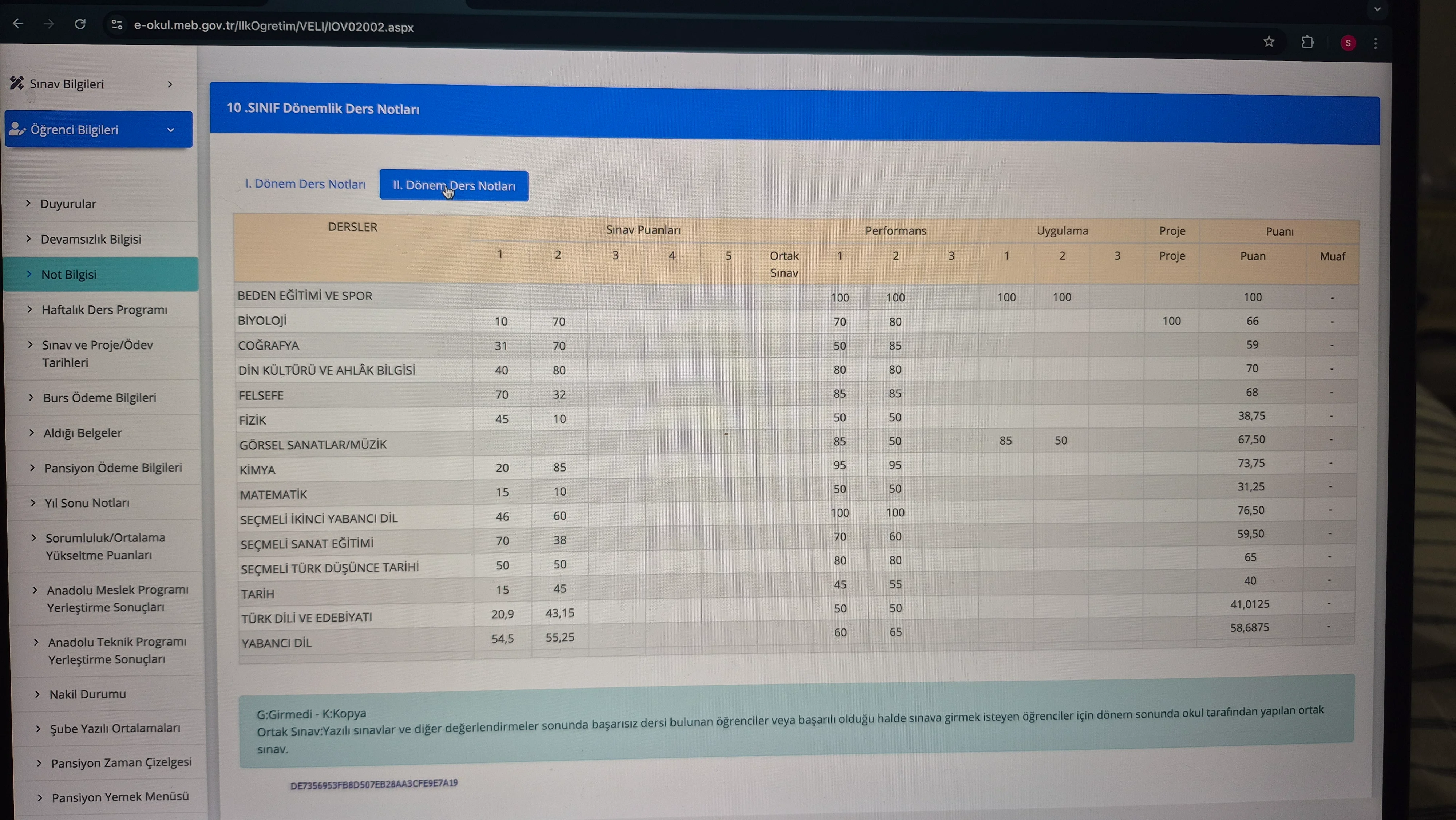The height and width of the screenshot is (820, 1456).
Task: Open Devamsızlık Bilgisi in sidebar
Action: click(90, 239)
